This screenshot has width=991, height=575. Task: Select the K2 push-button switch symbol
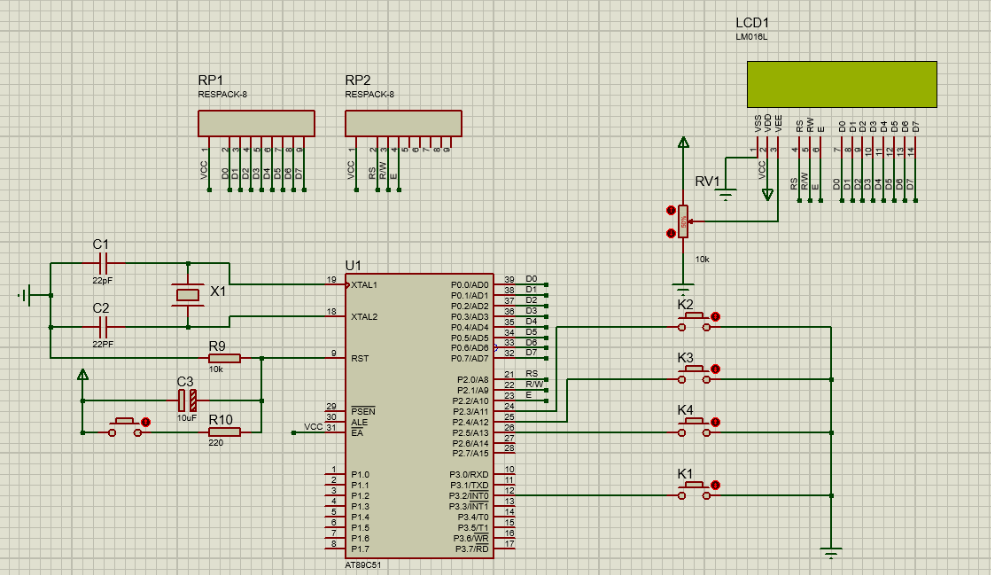694,322
